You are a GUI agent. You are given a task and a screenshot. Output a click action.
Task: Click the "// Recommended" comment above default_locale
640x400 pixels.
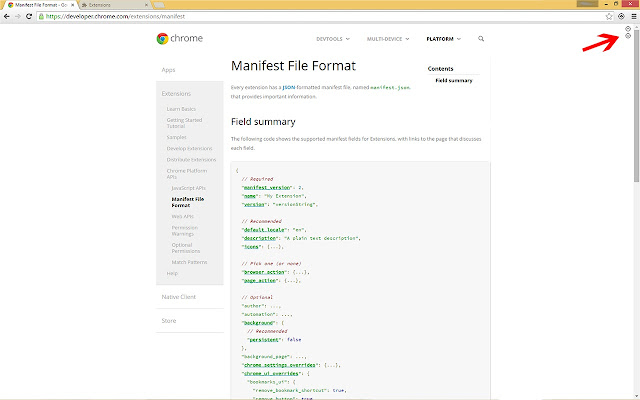[x=261, y=221]
